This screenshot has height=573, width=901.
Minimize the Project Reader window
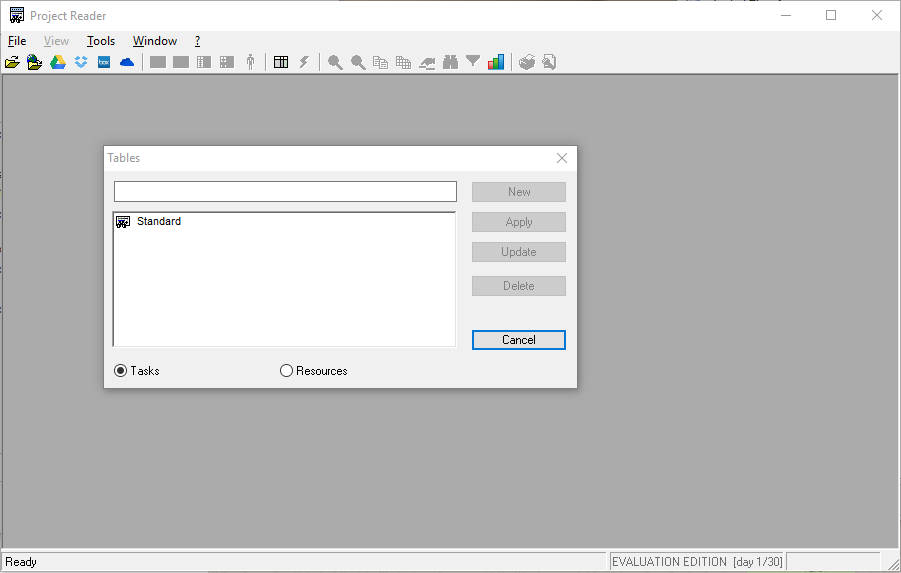[x=786, y=16]
